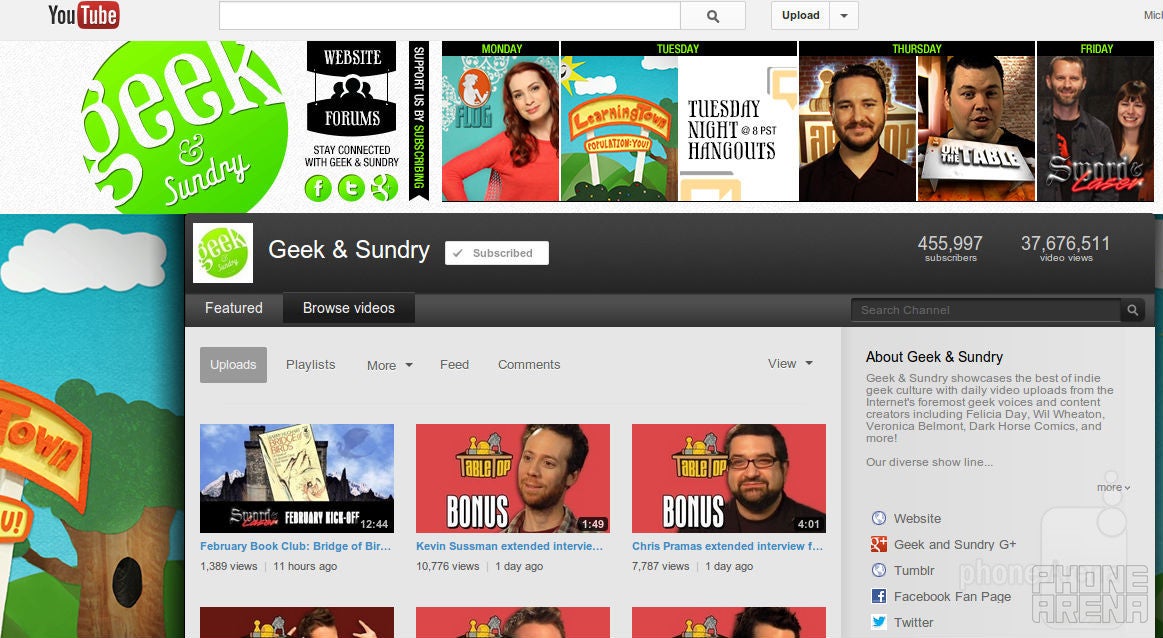Open the February Kick-Off video thumbnail
Image resolution: width=1163 pixels, height=638 pixels.
297,478
